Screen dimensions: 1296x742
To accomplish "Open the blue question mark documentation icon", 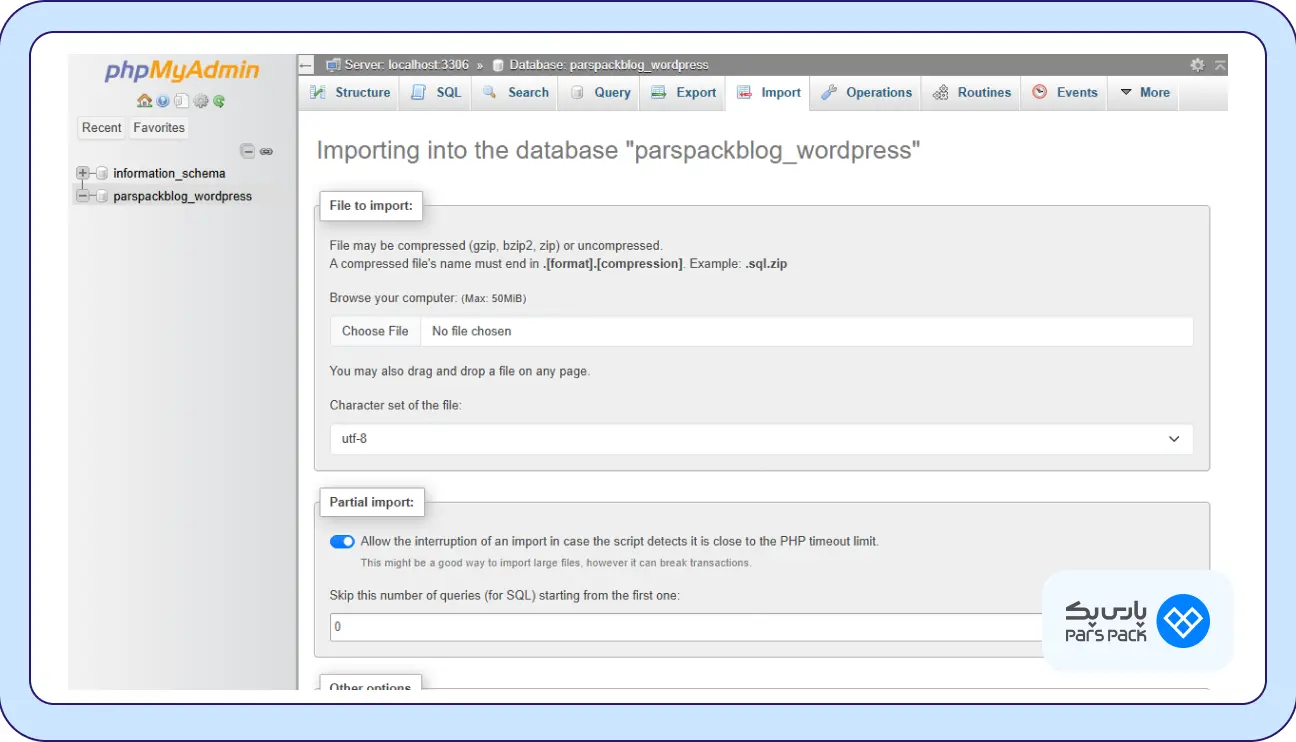I will (x=163, y=101).
